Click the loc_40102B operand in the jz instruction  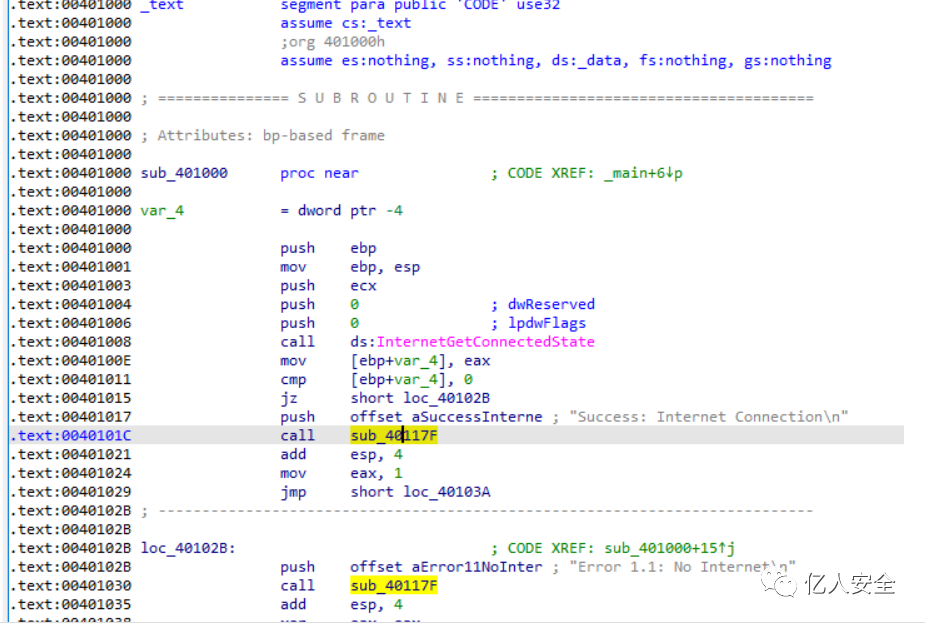[447, 398]
